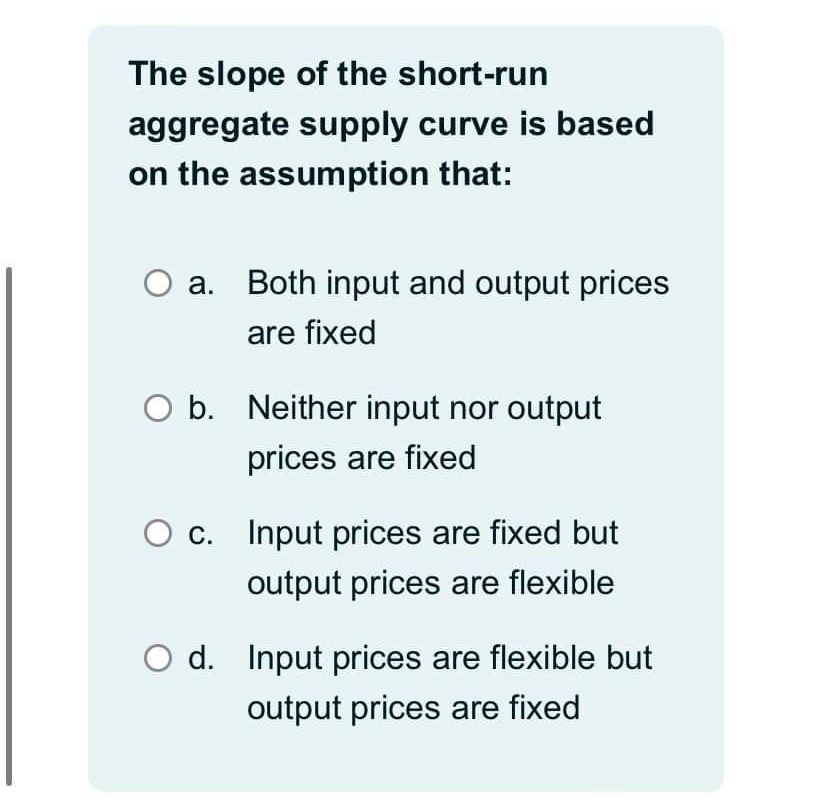Select the label 'd.' next to its radio
Image resolution: width=828 pixels, height=804 pixels.
(x=200, y=658)
